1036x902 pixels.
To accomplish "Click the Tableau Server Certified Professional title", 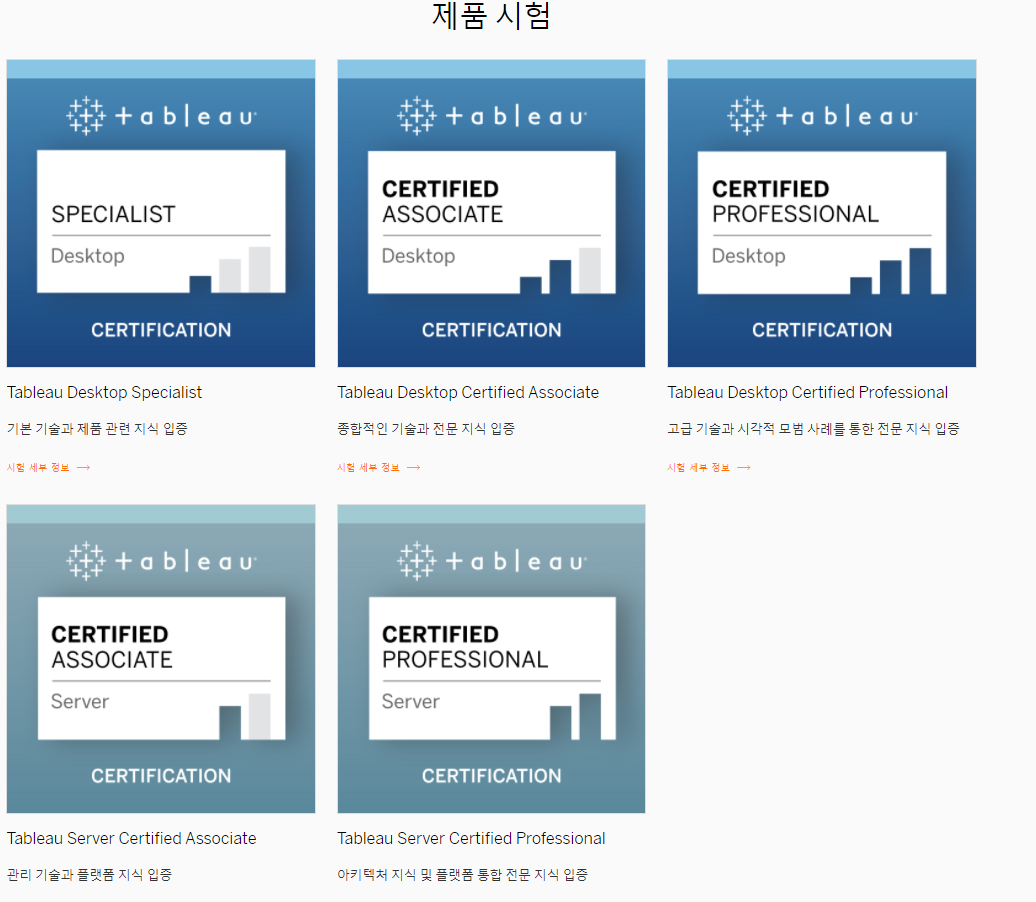I will click(x=471, y=838).
